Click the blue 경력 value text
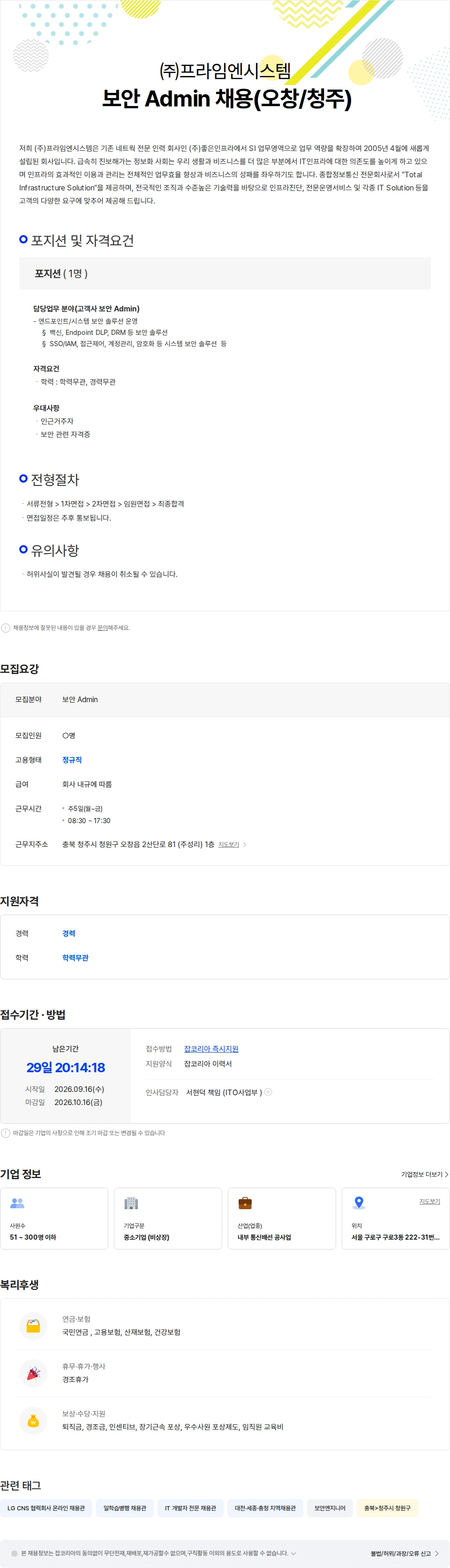Viewport: 450px width, 1568px height. (69, 933)
